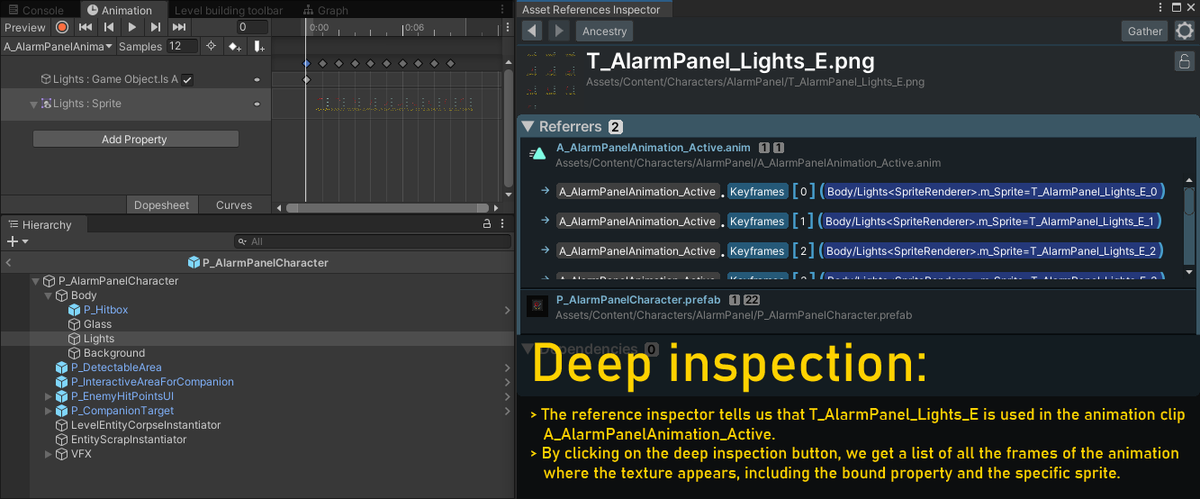Open P_Hitbox prefab via its chevron
Viewport: 1200px width, 499px height.
tap(507, 310)
